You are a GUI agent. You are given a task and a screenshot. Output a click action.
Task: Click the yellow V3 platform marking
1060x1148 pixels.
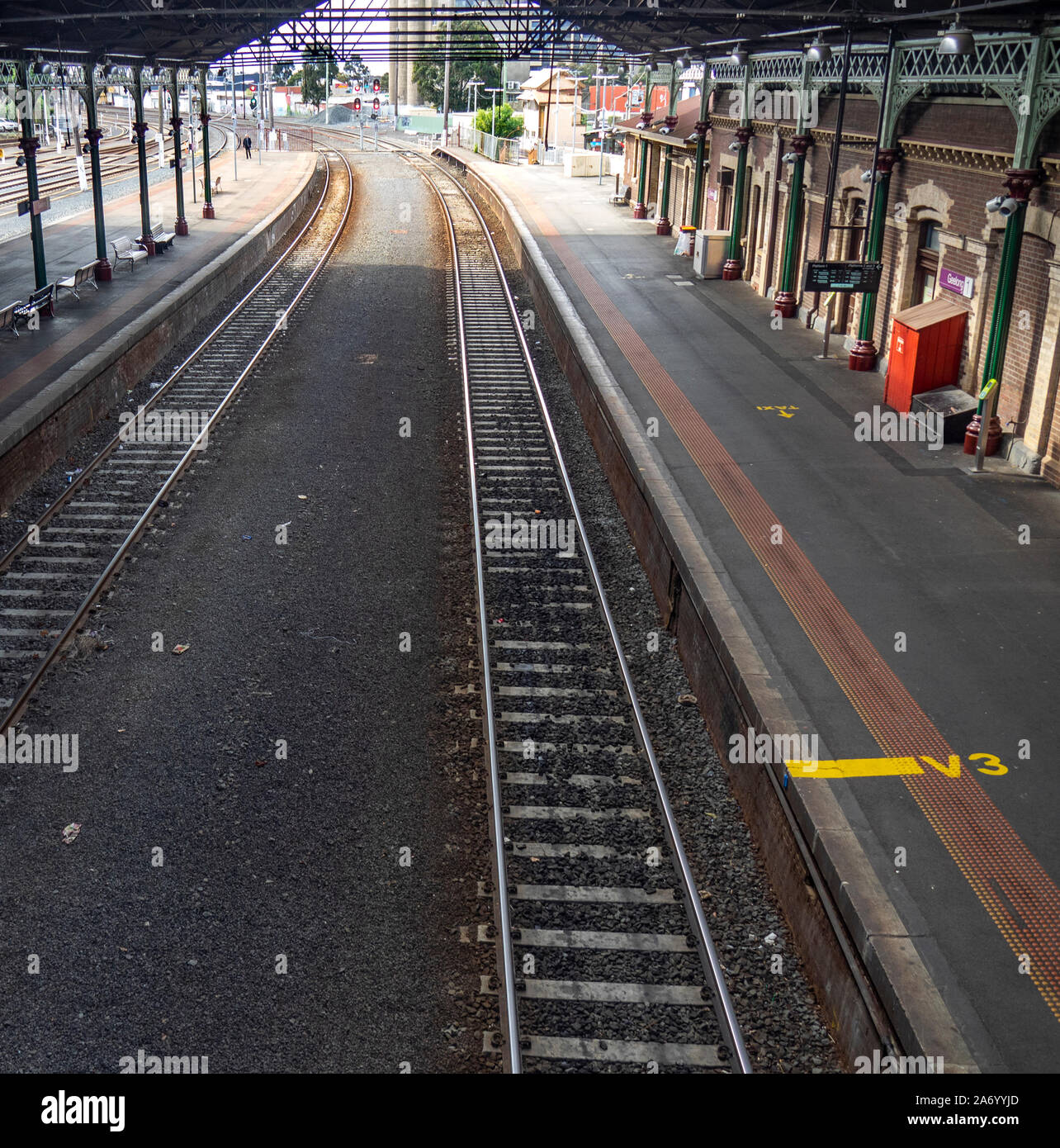point(964,766)
